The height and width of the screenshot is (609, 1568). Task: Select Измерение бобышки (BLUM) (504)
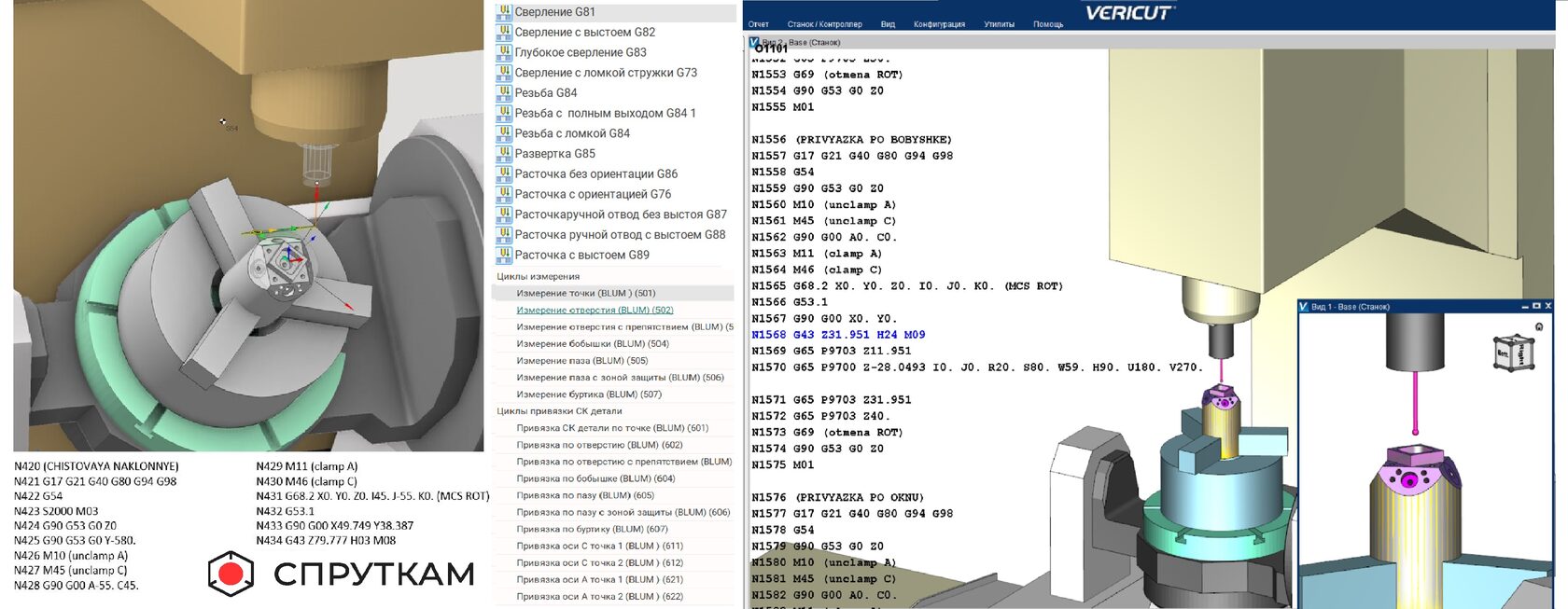(x=593, y=343)
